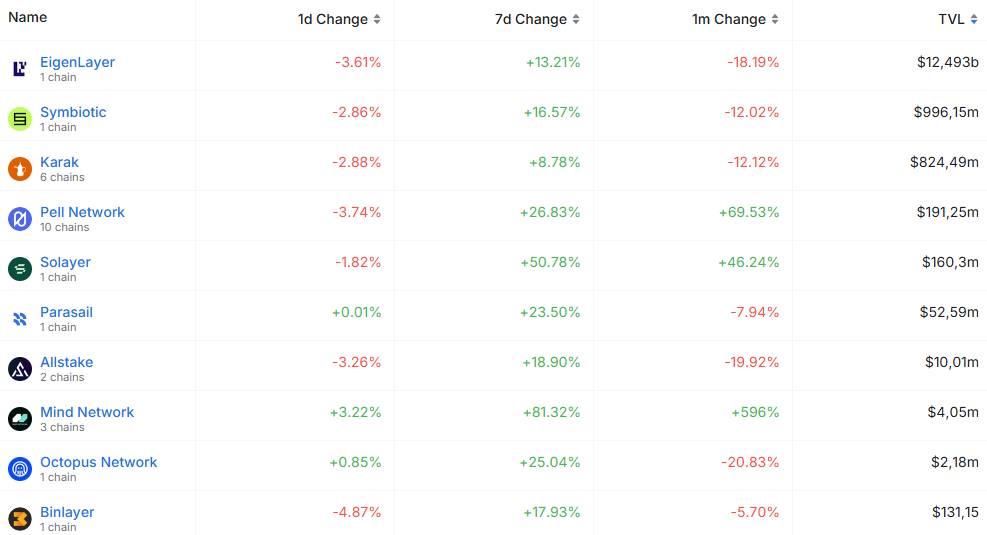This screenshot has height=535, width=987.
Task: Click the Allstake logo icon
Action: [20, 369]
